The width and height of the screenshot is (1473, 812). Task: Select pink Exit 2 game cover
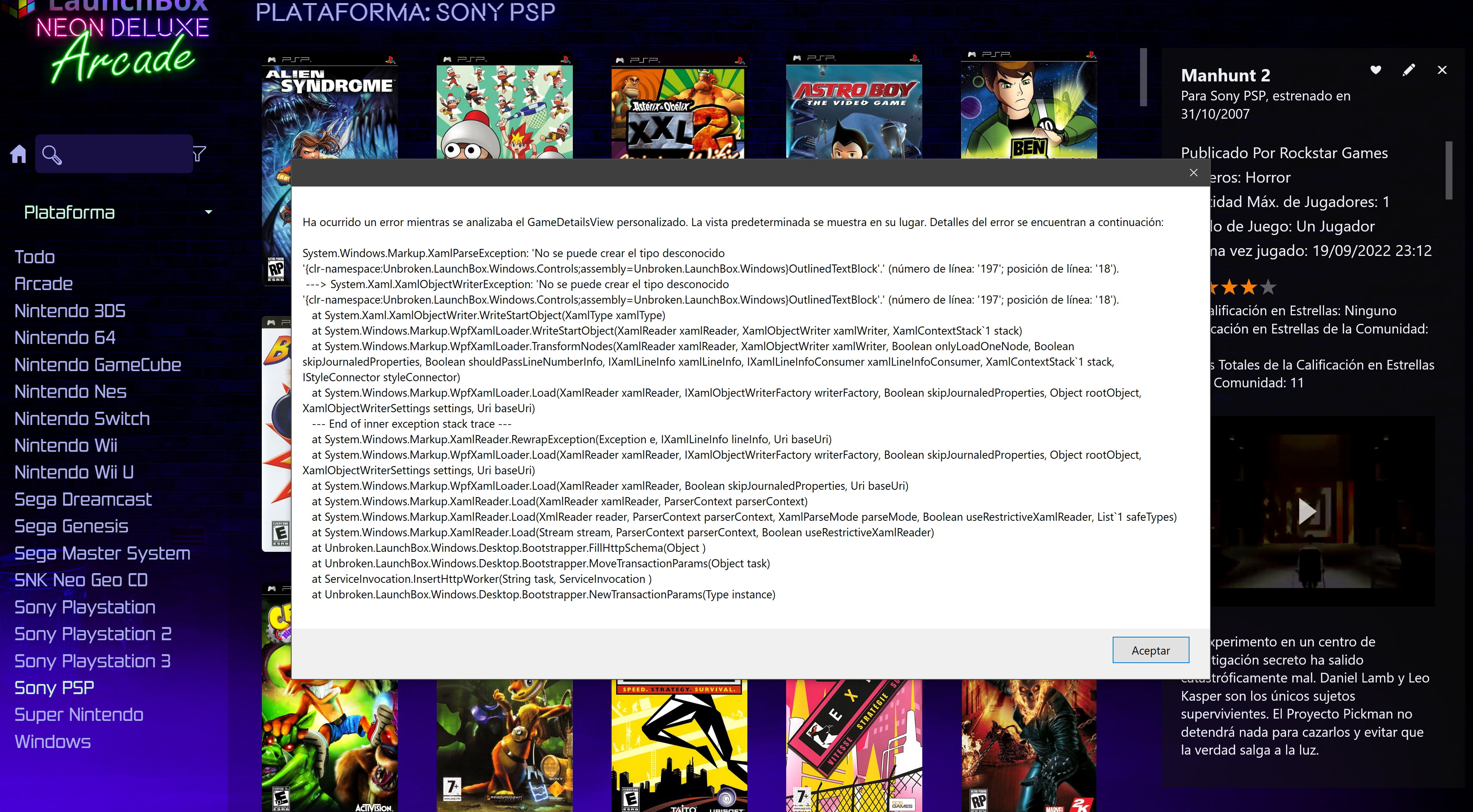[854, 745]
